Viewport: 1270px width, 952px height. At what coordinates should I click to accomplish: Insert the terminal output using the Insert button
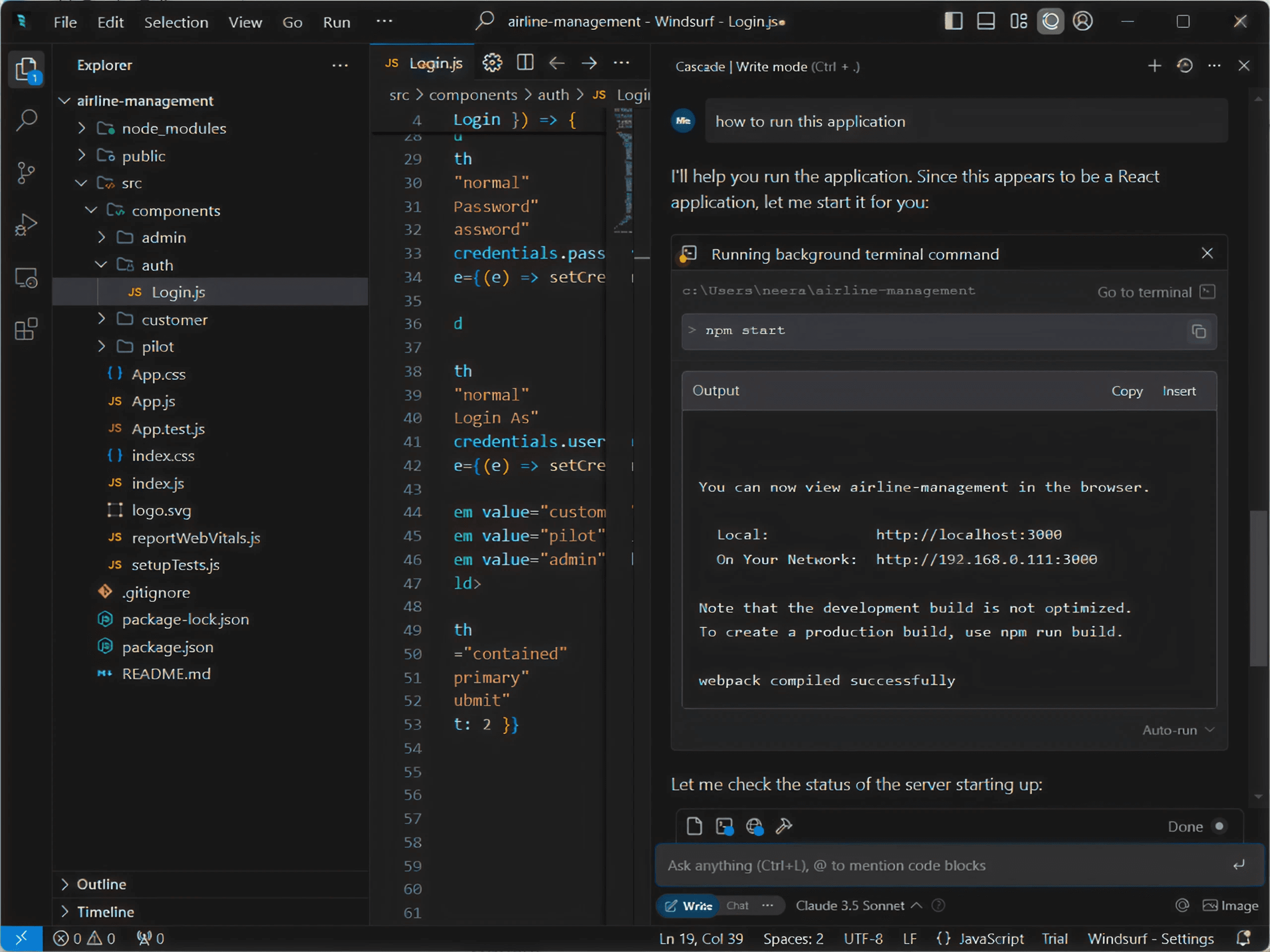point(1179,391)
